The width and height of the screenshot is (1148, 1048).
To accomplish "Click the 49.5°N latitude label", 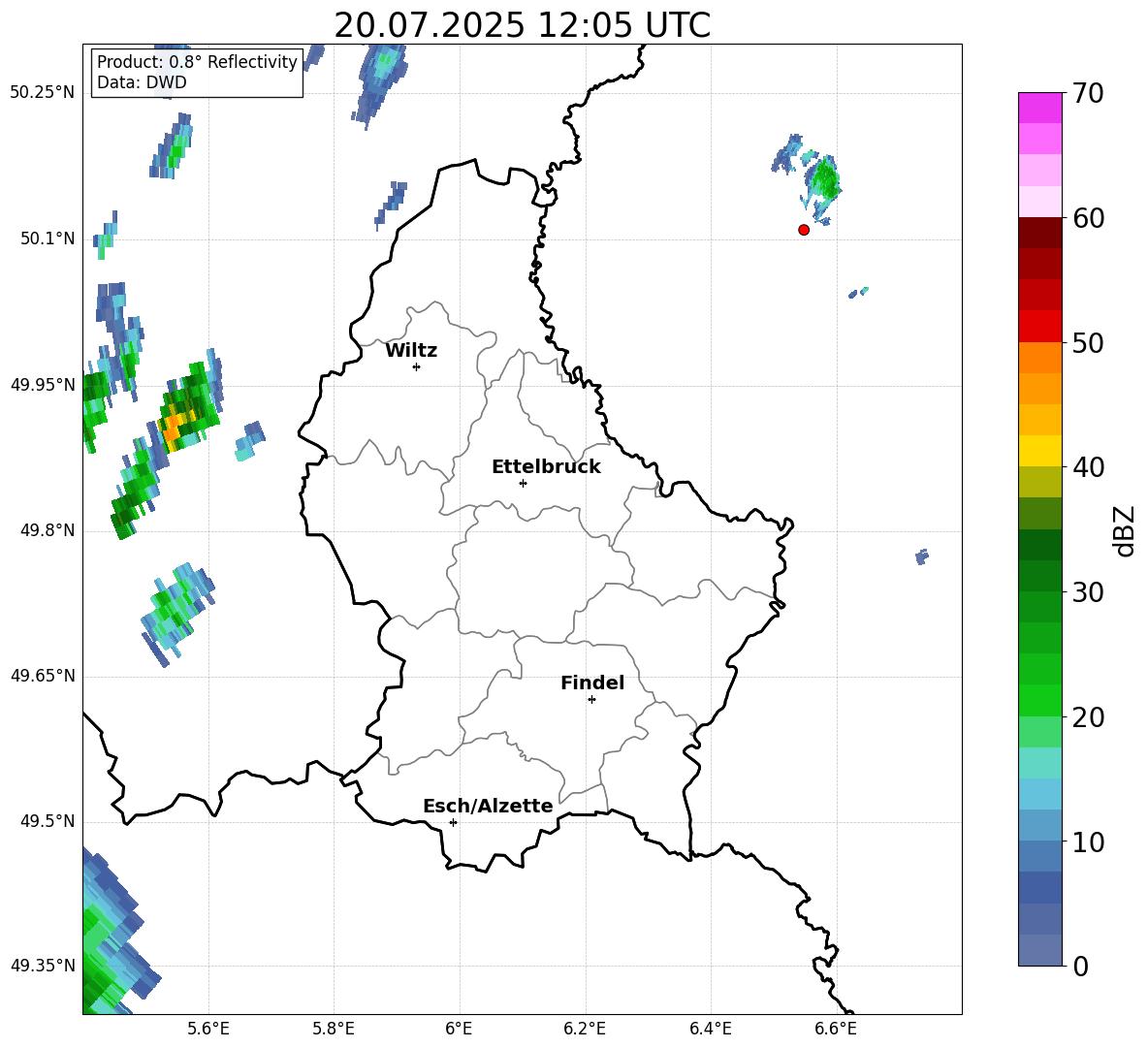I will coord(47,821).
